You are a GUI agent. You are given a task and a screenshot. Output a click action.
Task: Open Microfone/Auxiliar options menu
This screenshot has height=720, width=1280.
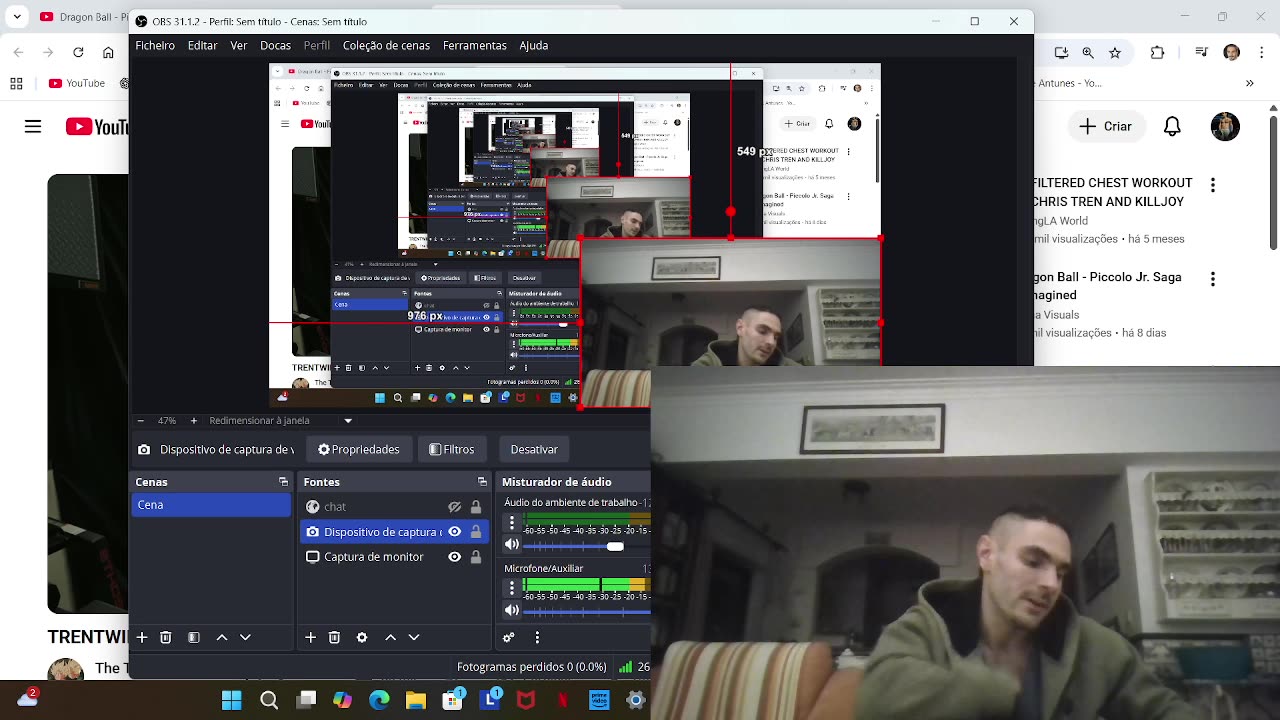(x=512, y=587)
